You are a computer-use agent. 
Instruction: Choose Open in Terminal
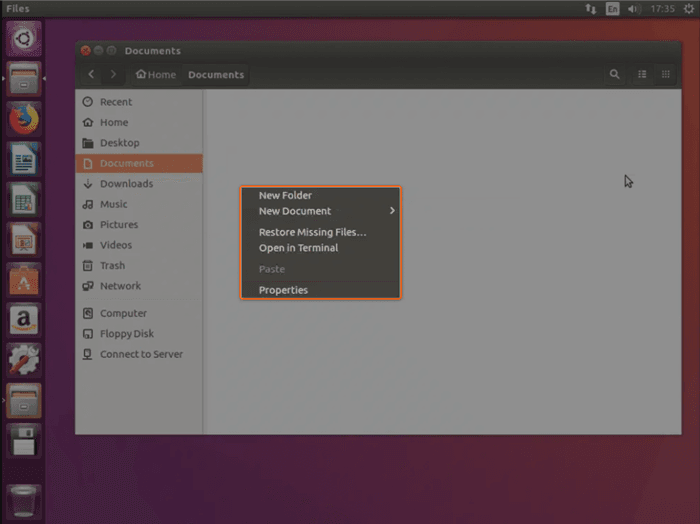pos(321,248)
